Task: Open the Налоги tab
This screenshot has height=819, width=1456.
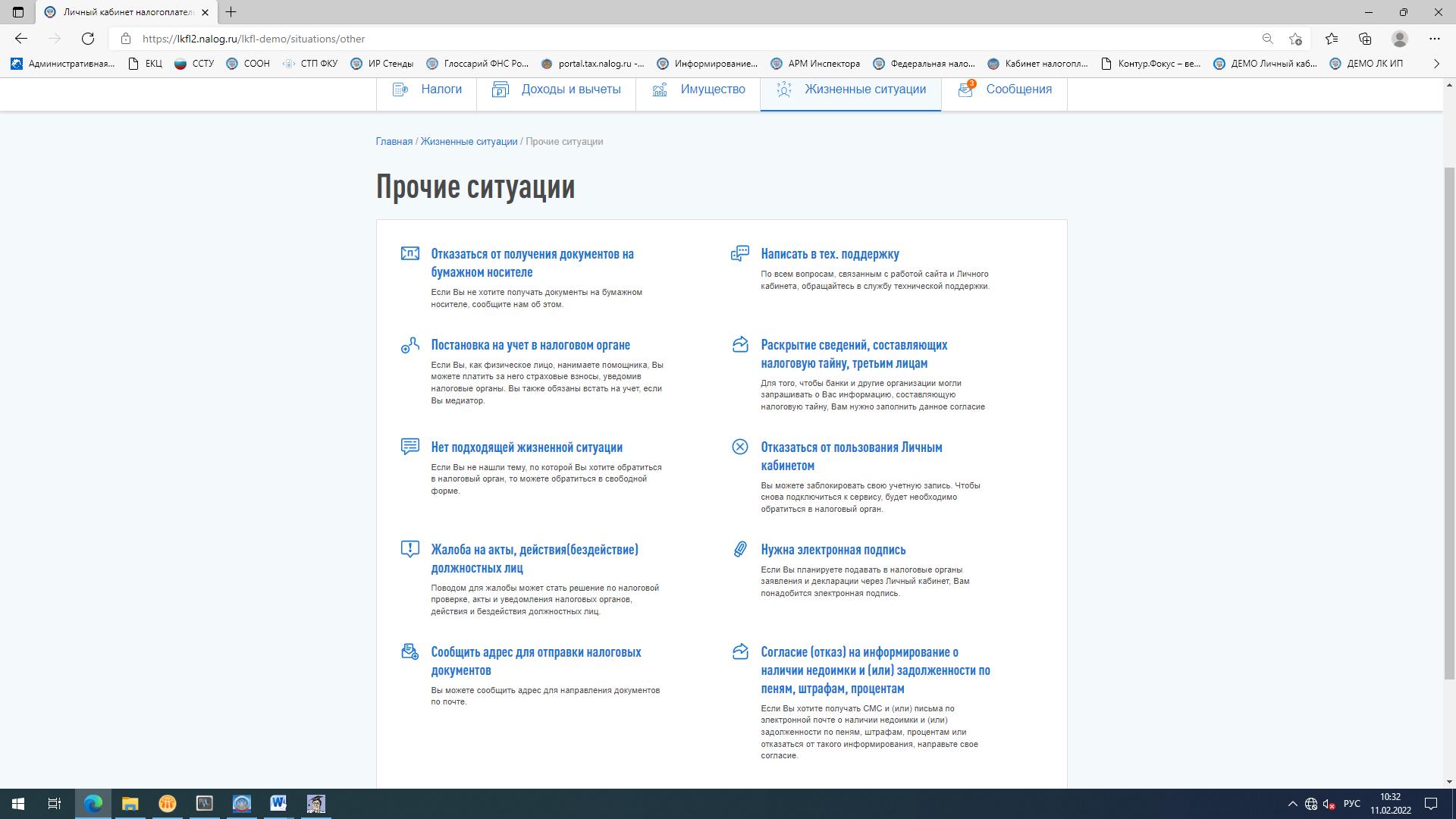Action: tap(426, 89)
